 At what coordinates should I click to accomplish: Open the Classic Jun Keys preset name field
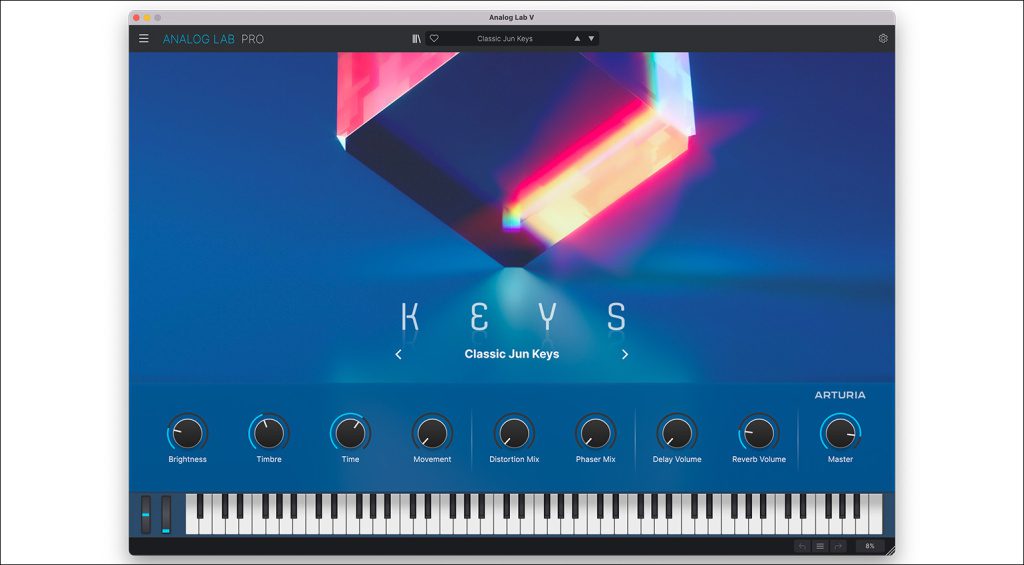tap(505, 39)
